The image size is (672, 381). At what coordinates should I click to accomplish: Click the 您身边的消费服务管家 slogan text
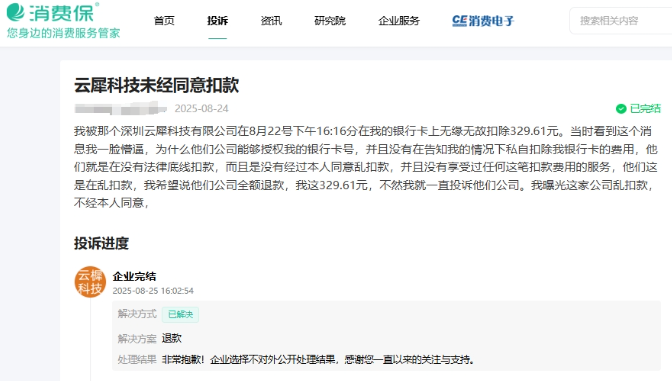63,33
